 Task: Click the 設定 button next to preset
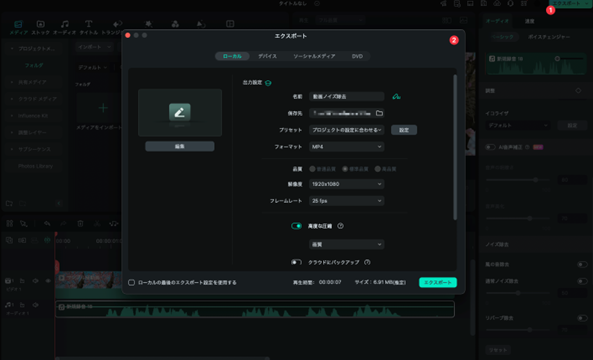404,130
